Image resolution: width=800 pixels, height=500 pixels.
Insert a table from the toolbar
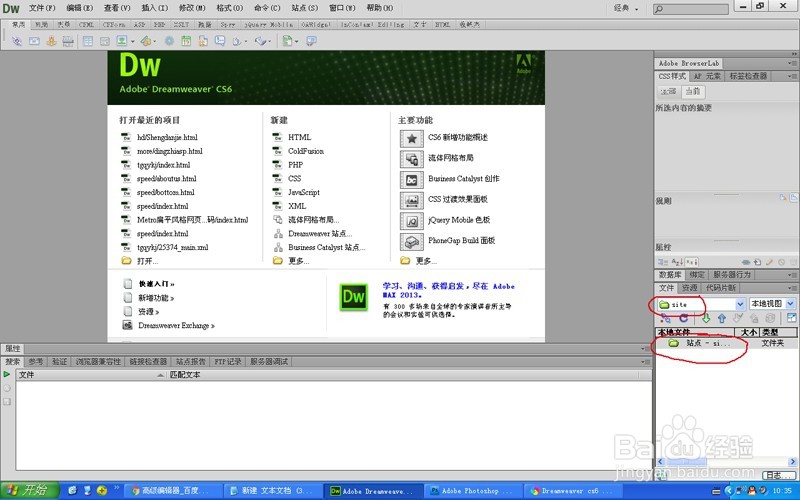88,41
